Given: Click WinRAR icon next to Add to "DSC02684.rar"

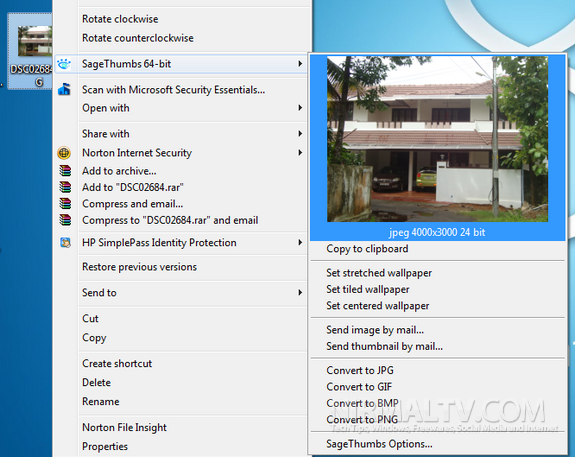Looking at the screenshot, I should 65,187.
